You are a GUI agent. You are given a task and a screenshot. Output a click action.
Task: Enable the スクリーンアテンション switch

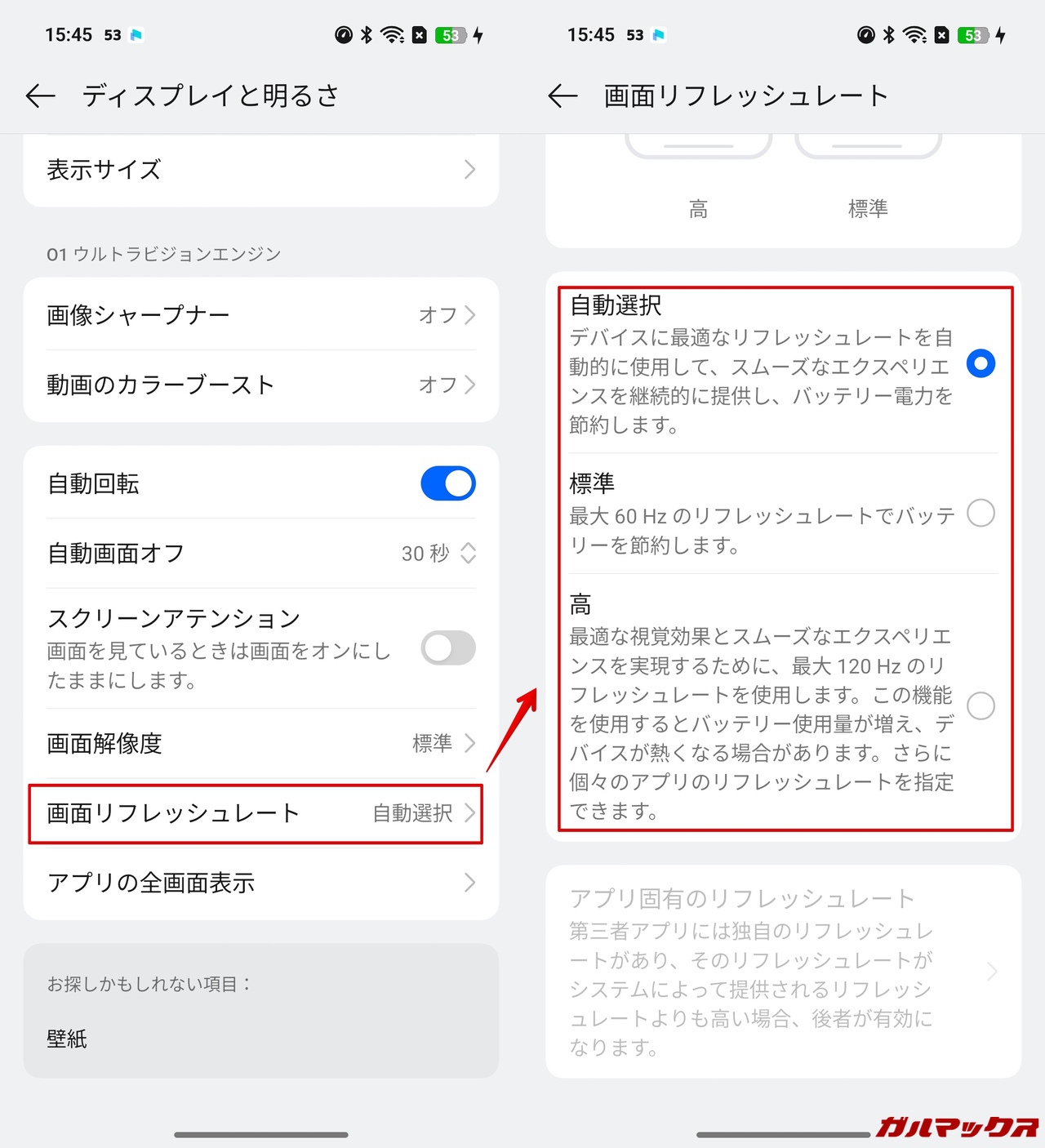tap(448, 648)
